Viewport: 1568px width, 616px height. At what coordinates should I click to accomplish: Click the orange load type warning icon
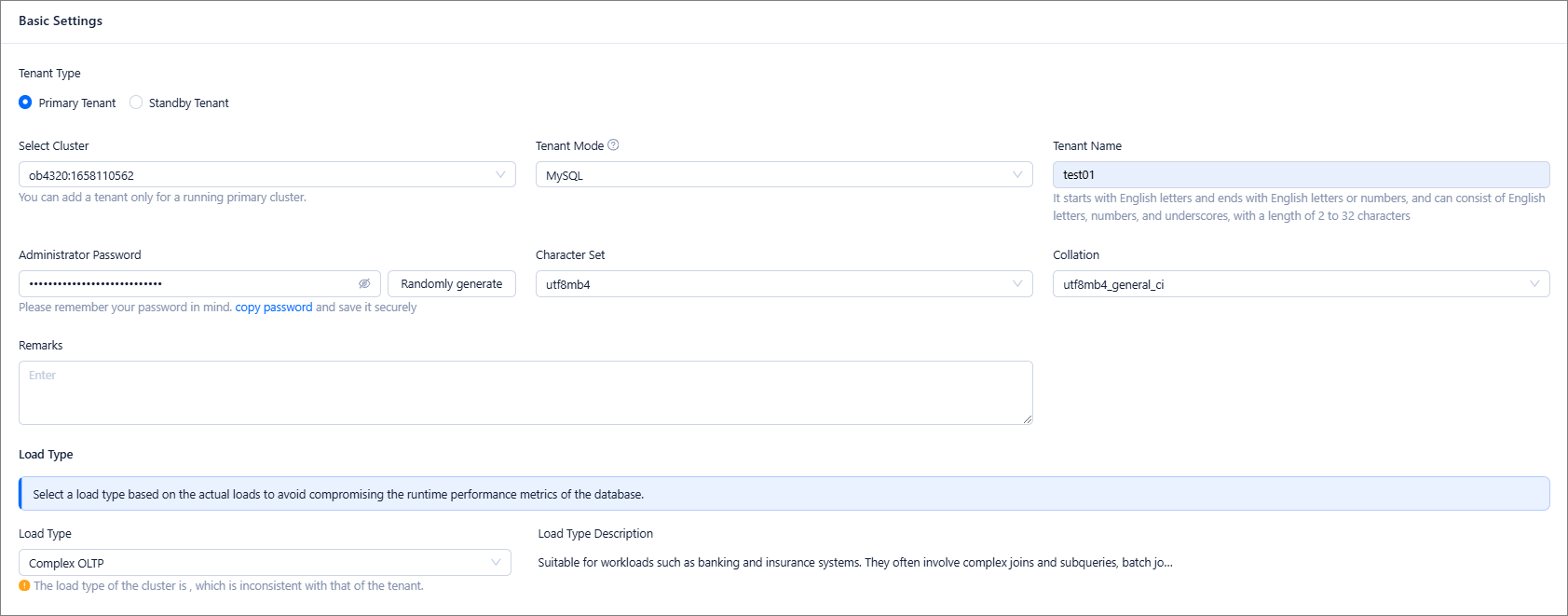click(x=24, y=586)
